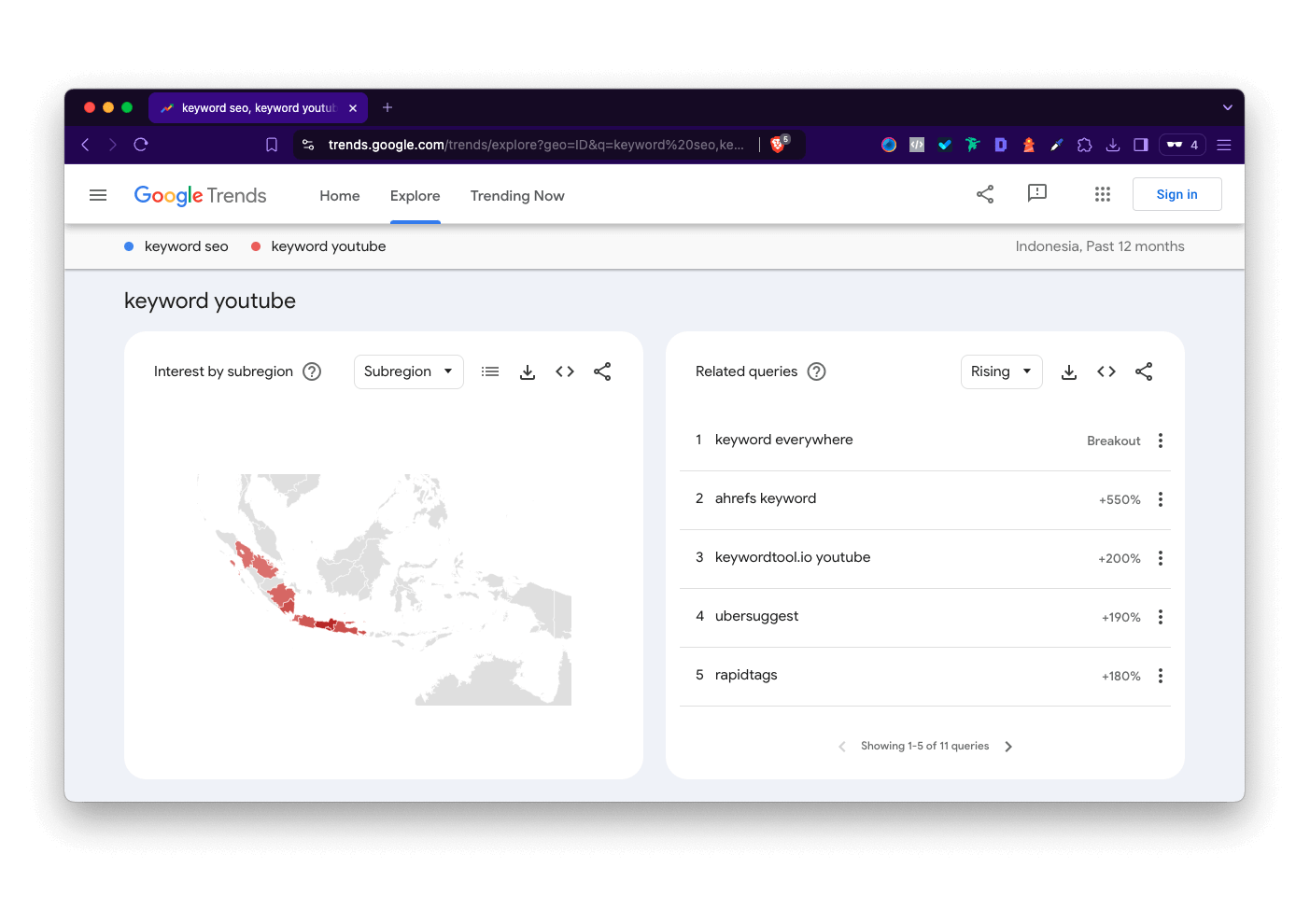This screenshot has height=924, width=1310.
Task: Embed the Related queries widget
Action: (x=1106, y=371)
